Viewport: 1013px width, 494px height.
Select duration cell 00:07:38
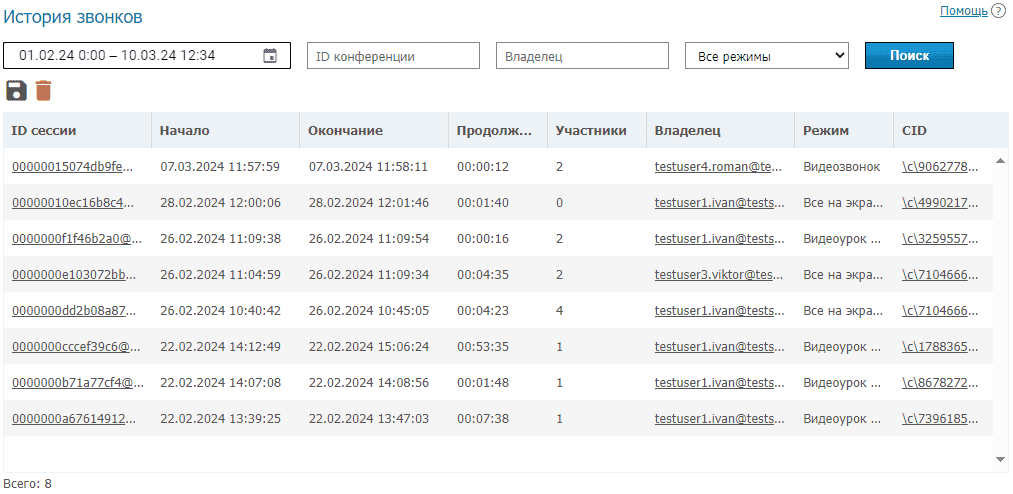click(x=483, y=419)
